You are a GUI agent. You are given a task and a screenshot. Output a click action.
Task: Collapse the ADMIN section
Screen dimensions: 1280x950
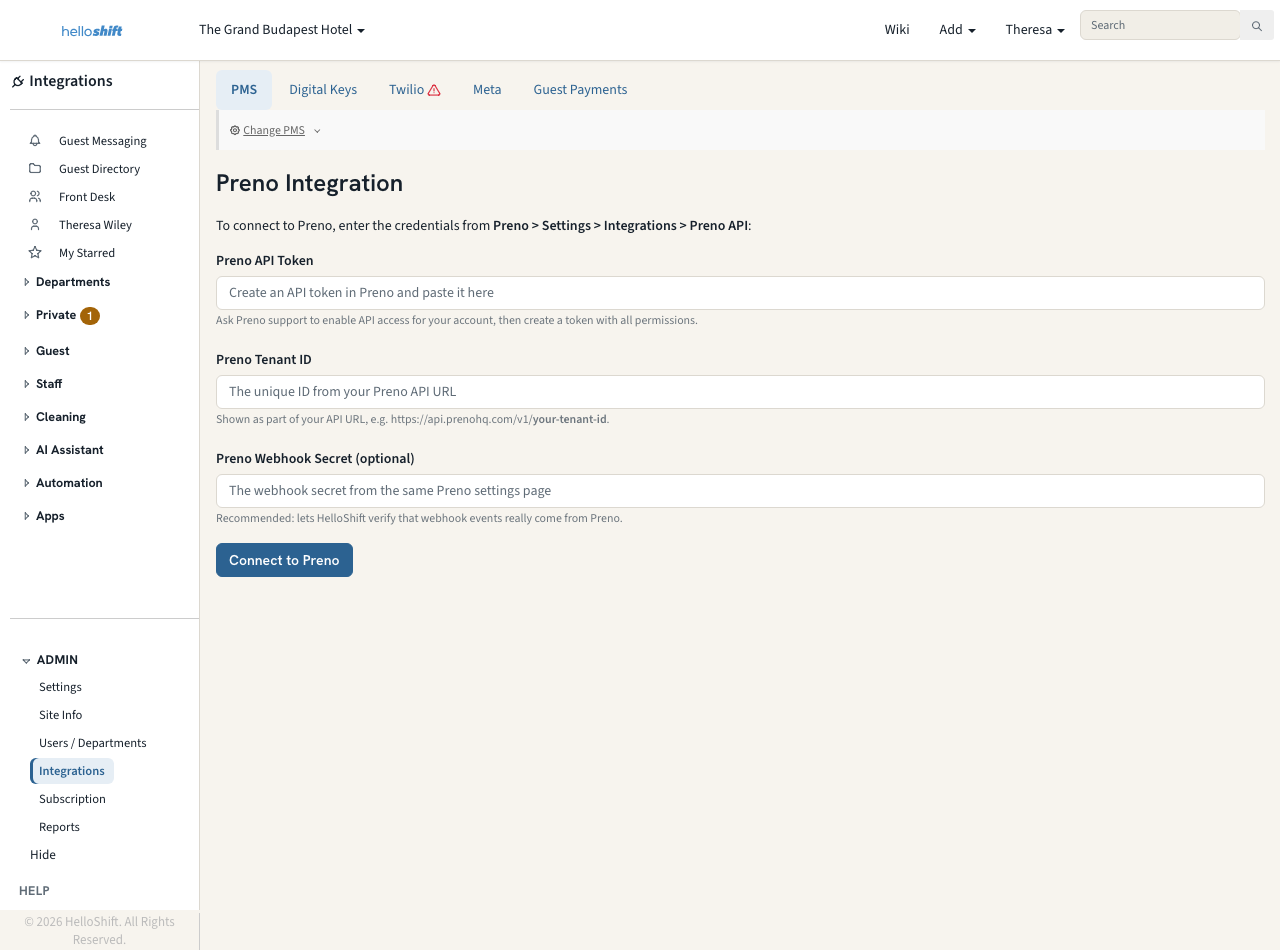point(27,661)
